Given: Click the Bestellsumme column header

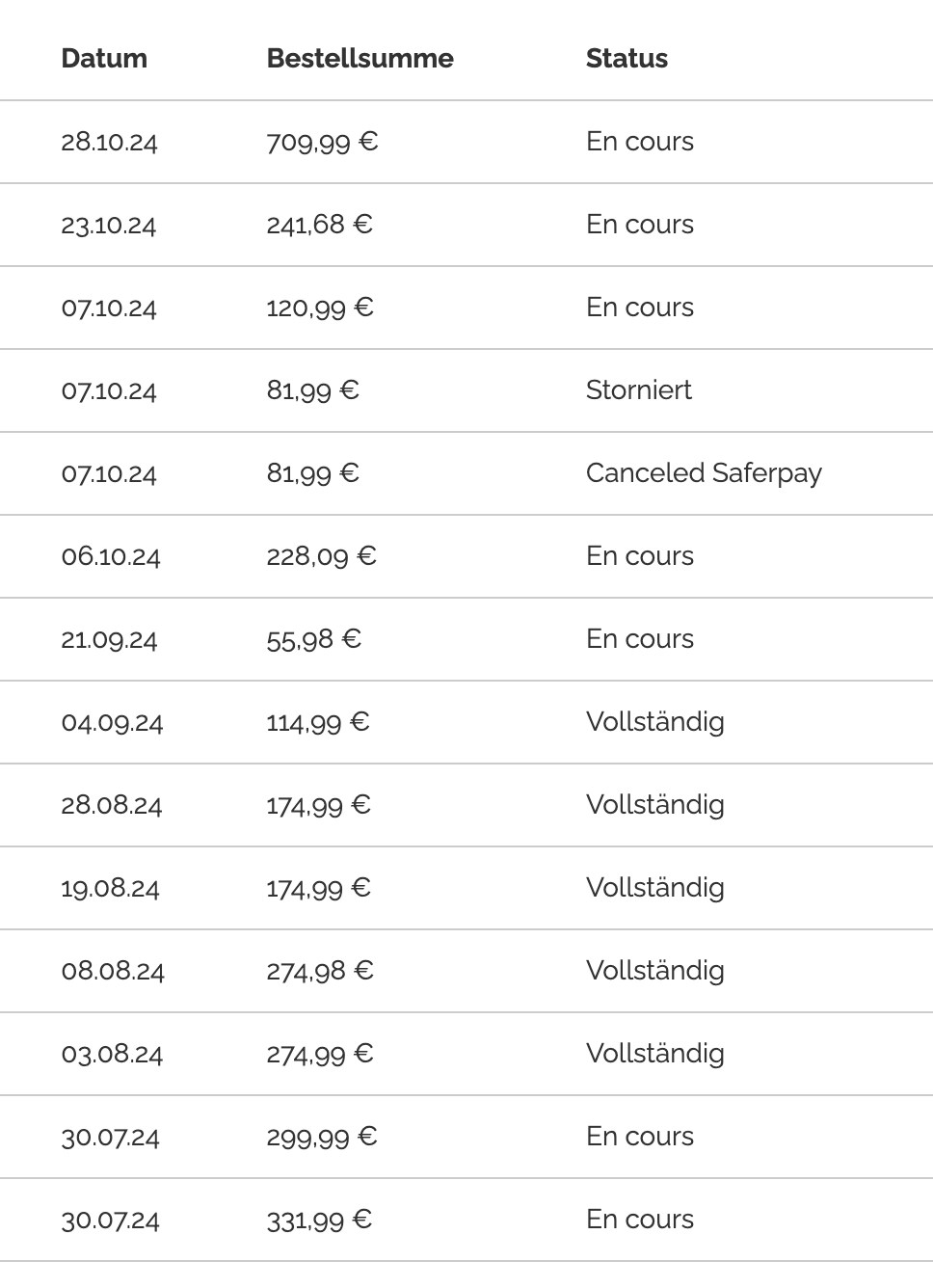Looking at the screenshot, I should click(x=360, y=58).
